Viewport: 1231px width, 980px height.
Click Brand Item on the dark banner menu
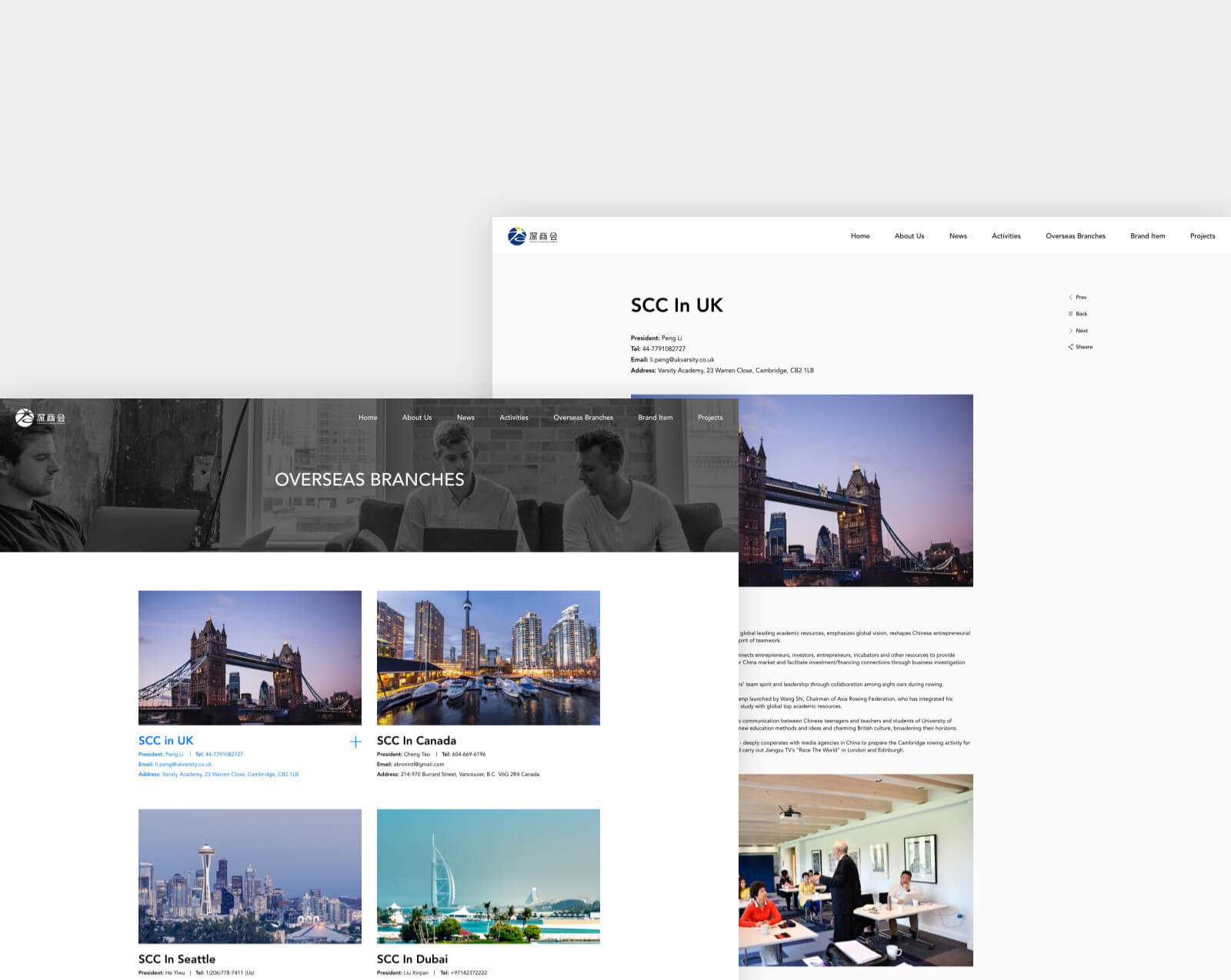click(x=655, y=418)
